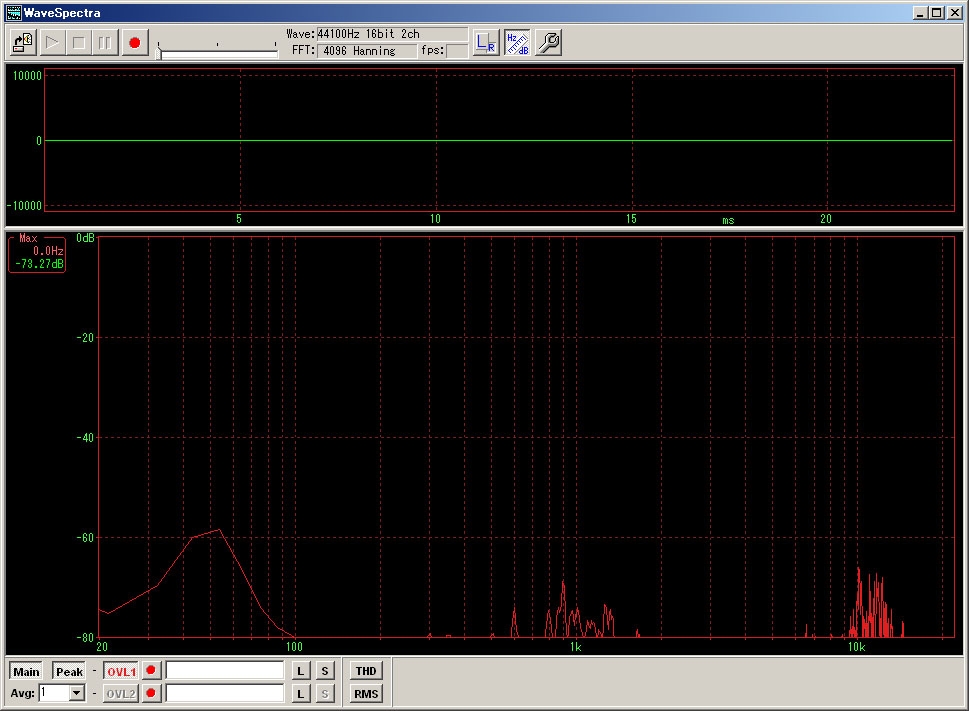Toggle the Hz/dB measurement mode icon

click(x=517, y=43)
